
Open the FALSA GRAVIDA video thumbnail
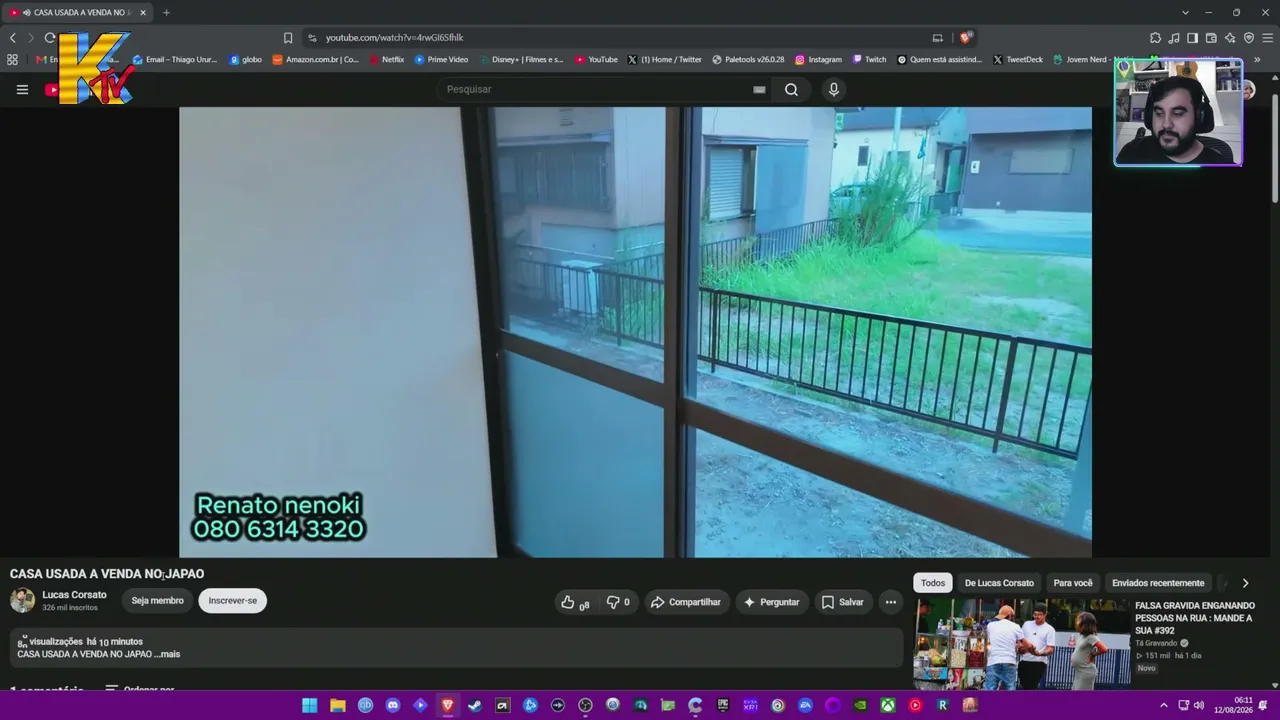coord(1022,643)
